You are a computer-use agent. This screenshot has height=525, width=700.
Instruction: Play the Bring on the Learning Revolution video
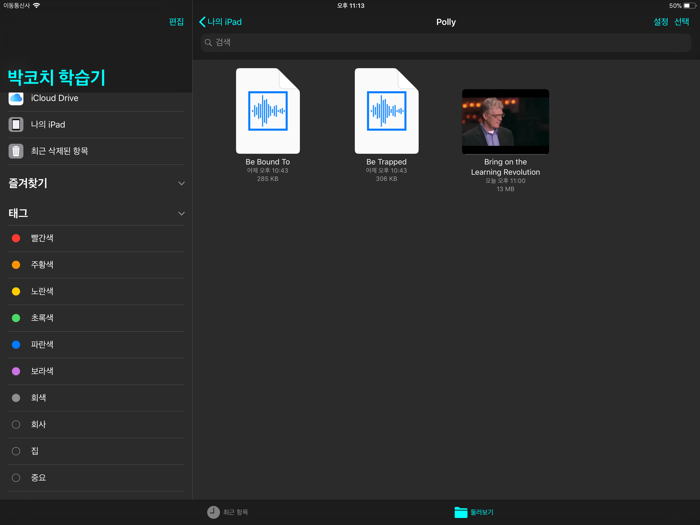[505, 121]
